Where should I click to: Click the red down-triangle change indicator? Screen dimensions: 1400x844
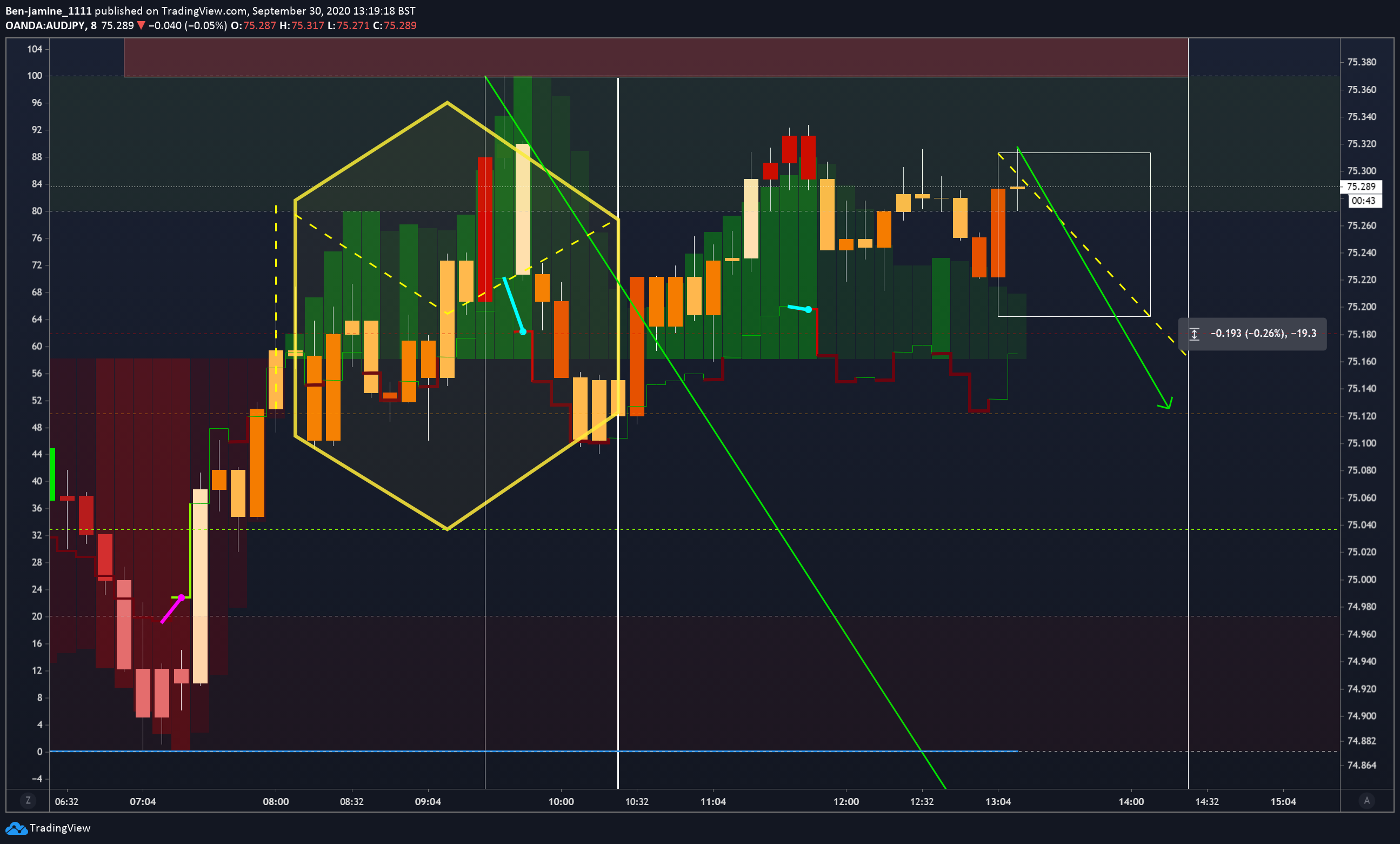click(x=141, y=25)
